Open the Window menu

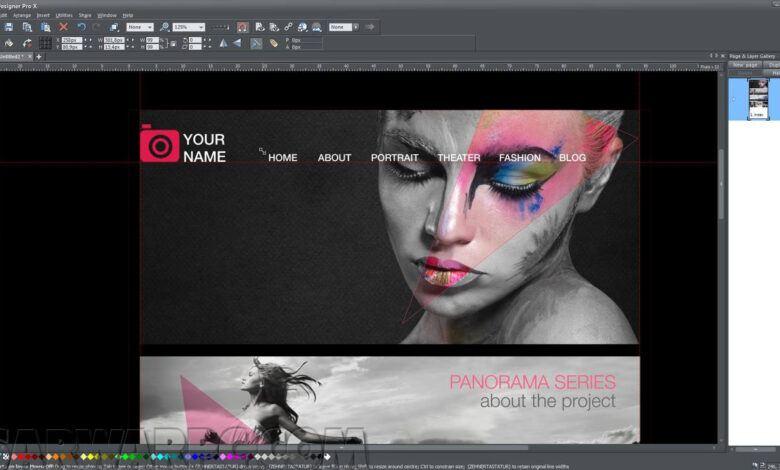106,15
